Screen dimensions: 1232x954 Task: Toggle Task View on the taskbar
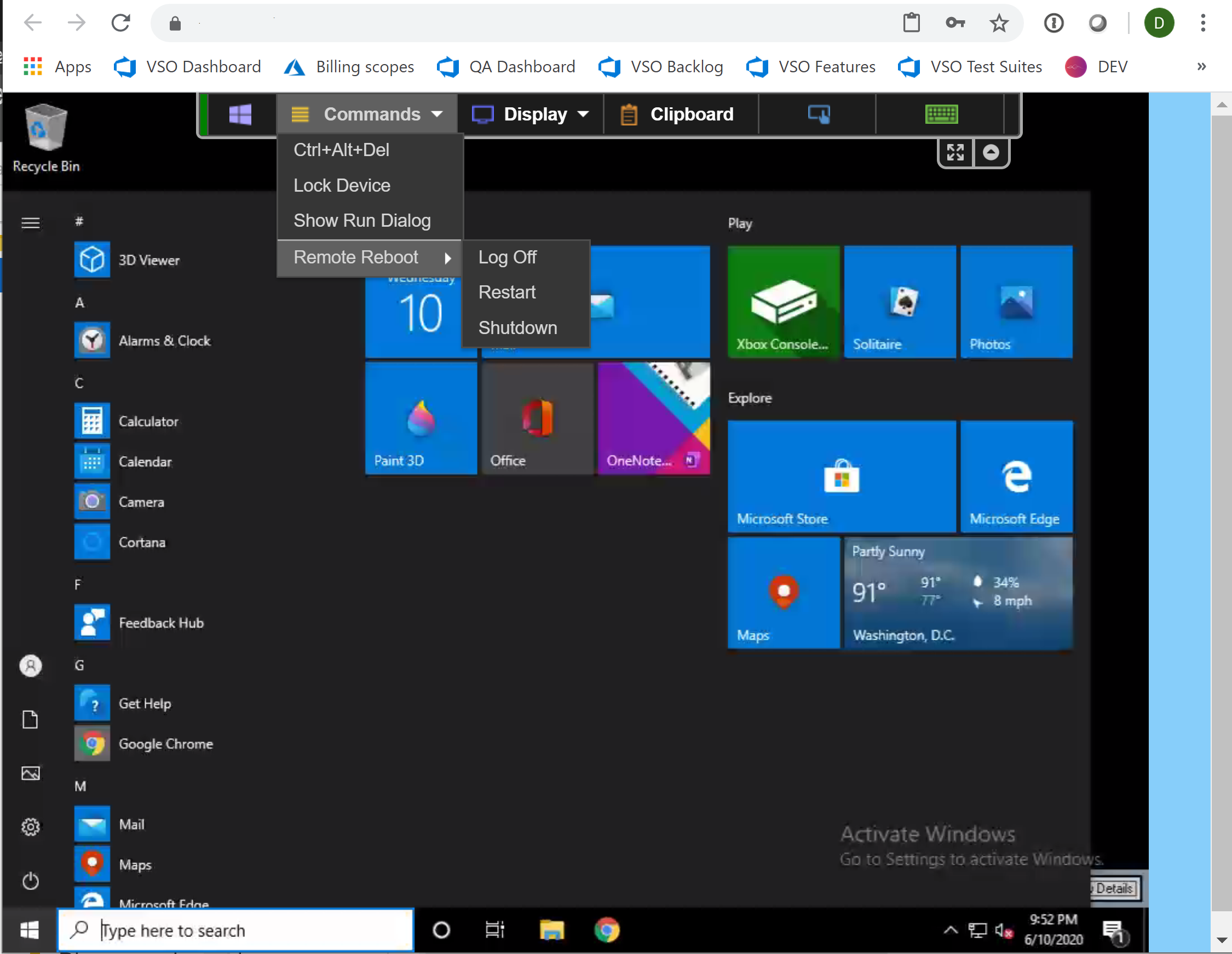pos(494,929)
